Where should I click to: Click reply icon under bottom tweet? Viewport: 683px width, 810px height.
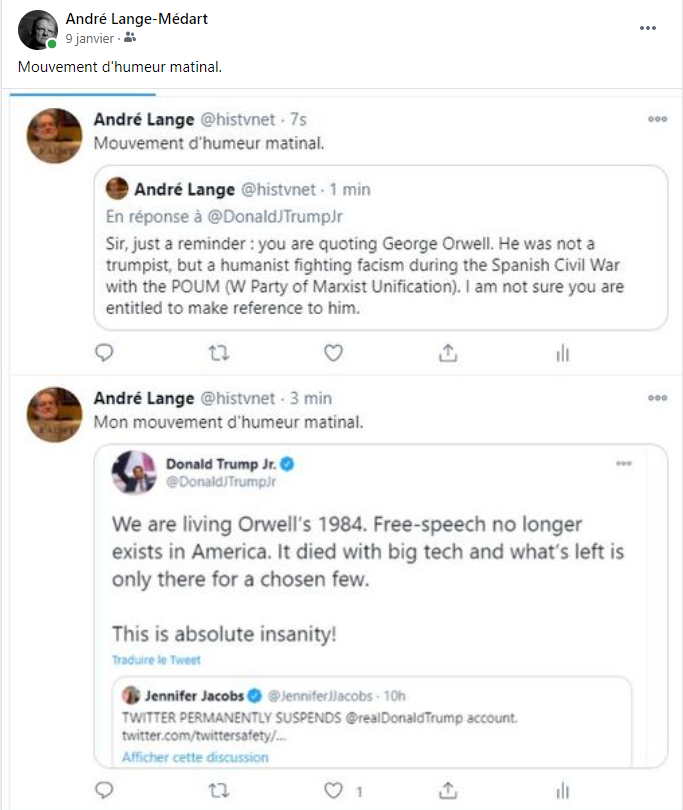click(104, 790)
